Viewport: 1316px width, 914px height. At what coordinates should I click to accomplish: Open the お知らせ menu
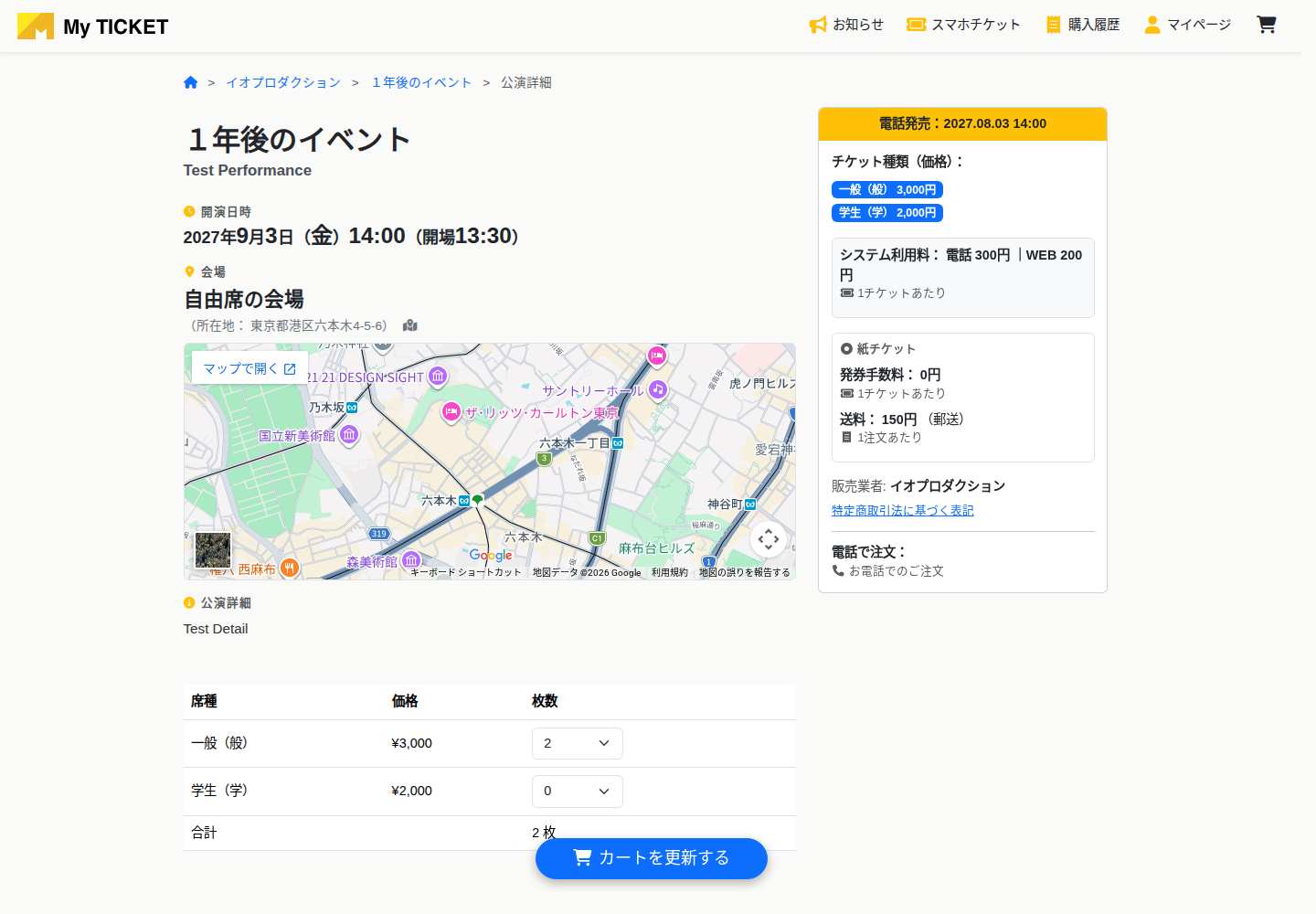click(x=846, y=25)
